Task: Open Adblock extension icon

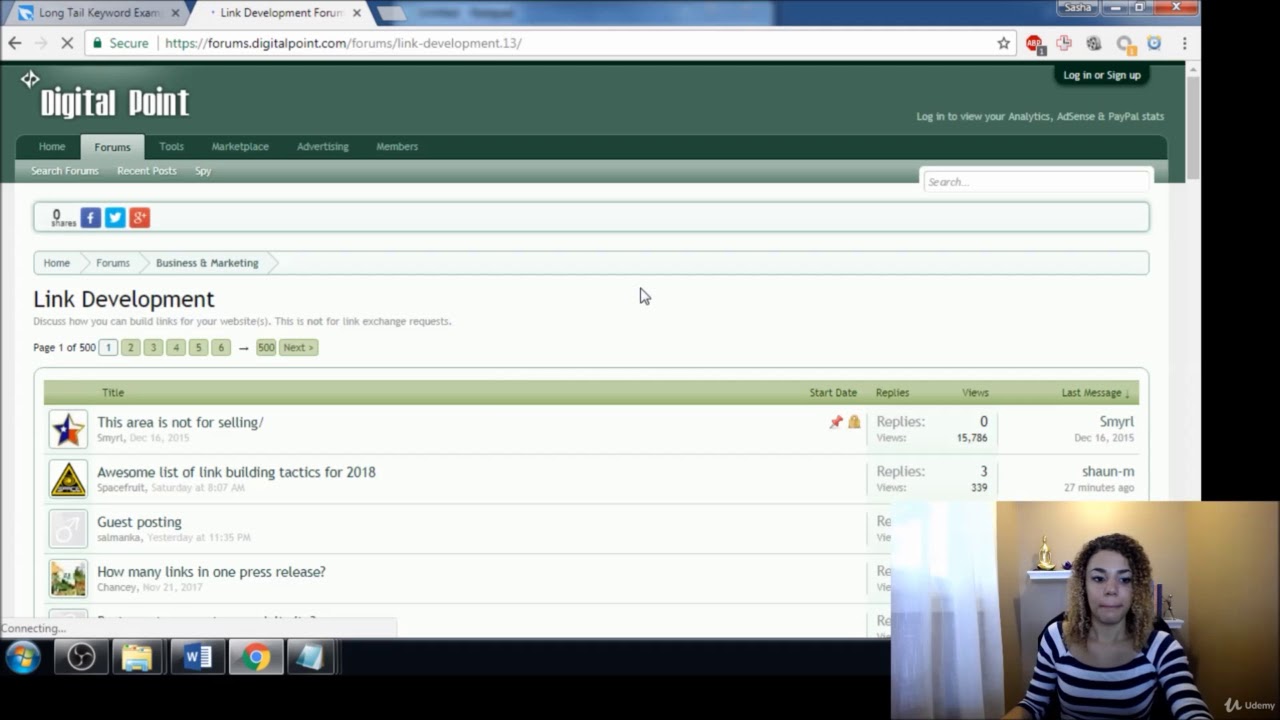Action: click(1034, 44)
